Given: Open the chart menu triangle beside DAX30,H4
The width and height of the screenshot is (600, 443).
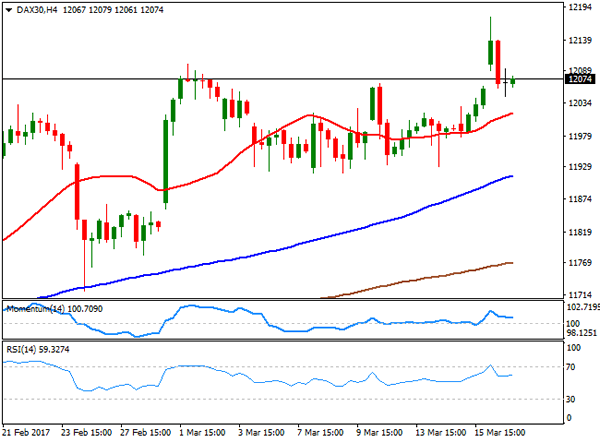Looking at the screenshot, I should (x=9, y=10).
